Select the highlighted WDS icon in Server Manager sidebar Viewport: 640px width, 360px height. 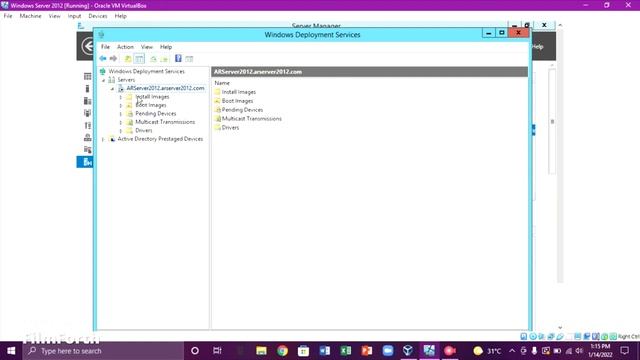[x=85, y=162]
